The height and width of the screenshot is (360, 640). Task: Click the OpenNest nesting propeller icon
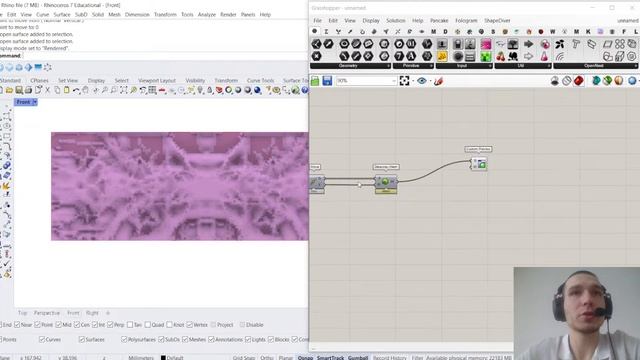[560, 44]
